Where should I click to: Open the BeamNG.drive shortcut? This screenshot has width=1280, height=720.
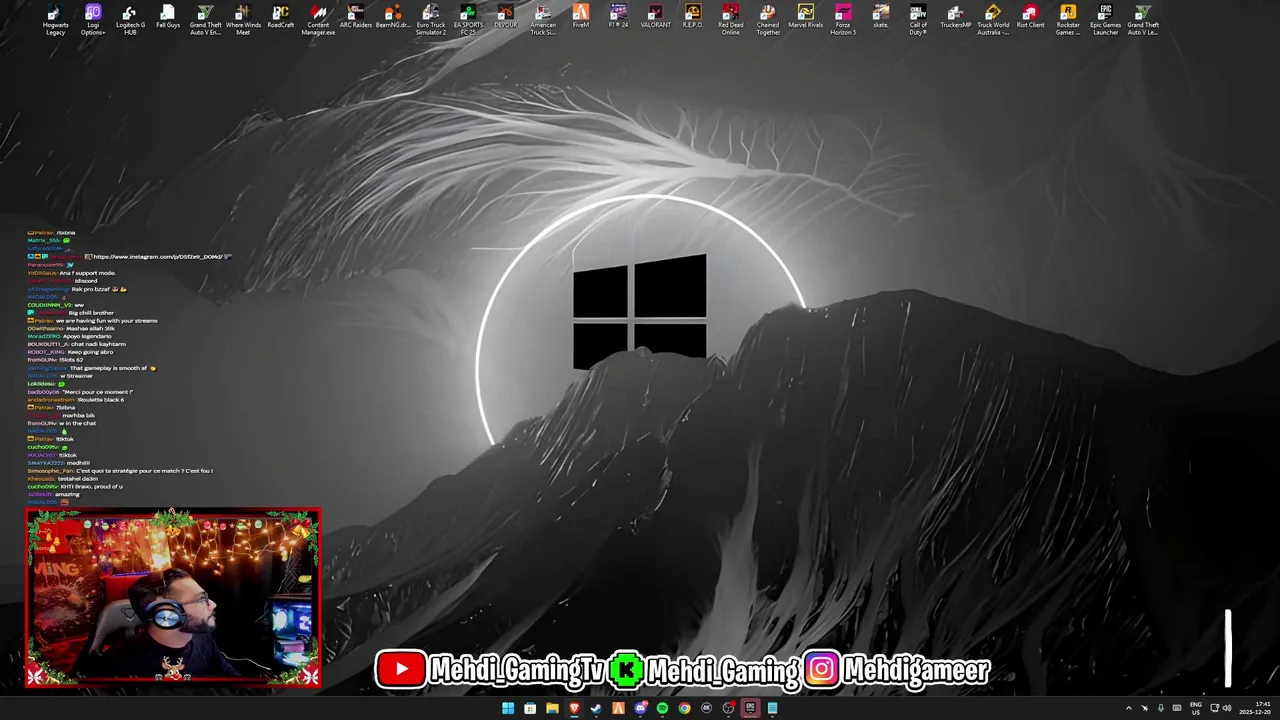393,17
